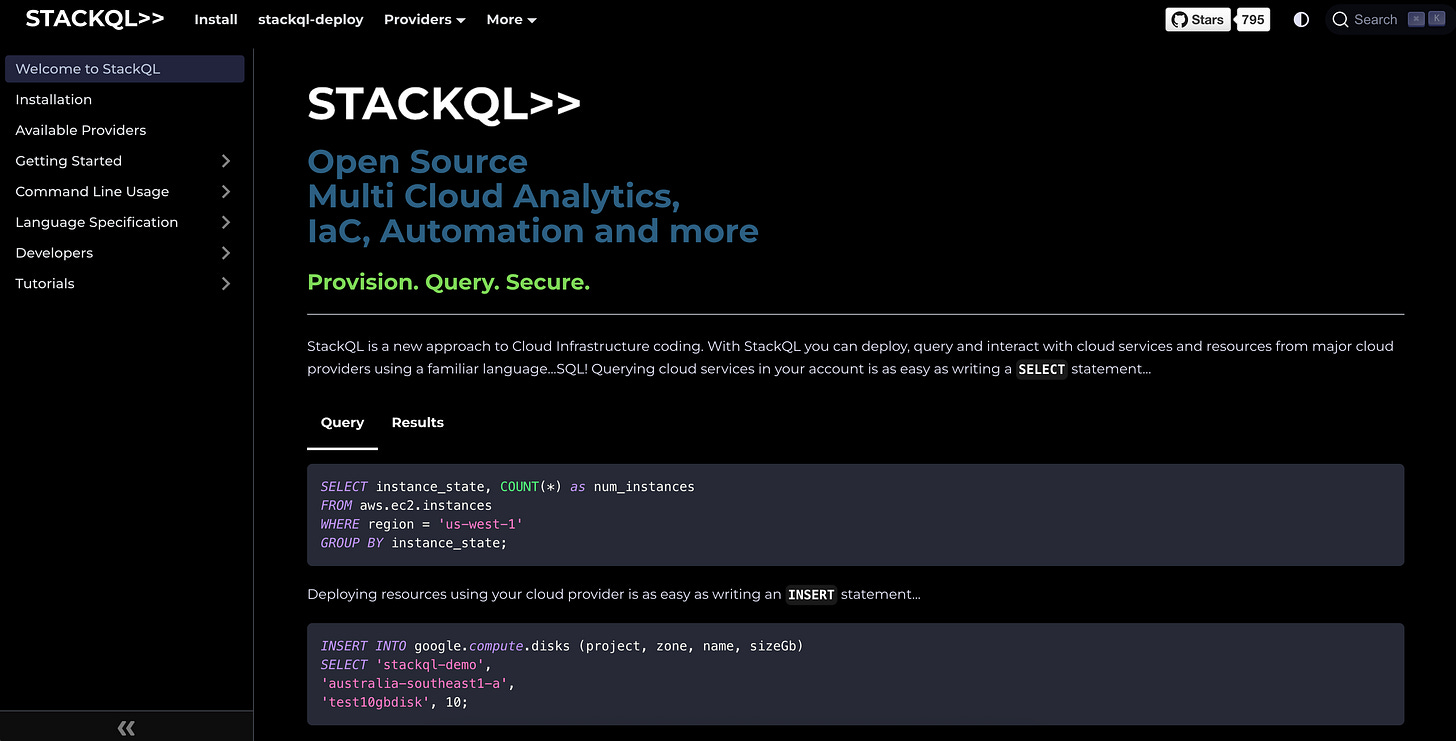Expand Tutorials chevron
This screenshot has width=1456, height=741.
tap(226, 284)
